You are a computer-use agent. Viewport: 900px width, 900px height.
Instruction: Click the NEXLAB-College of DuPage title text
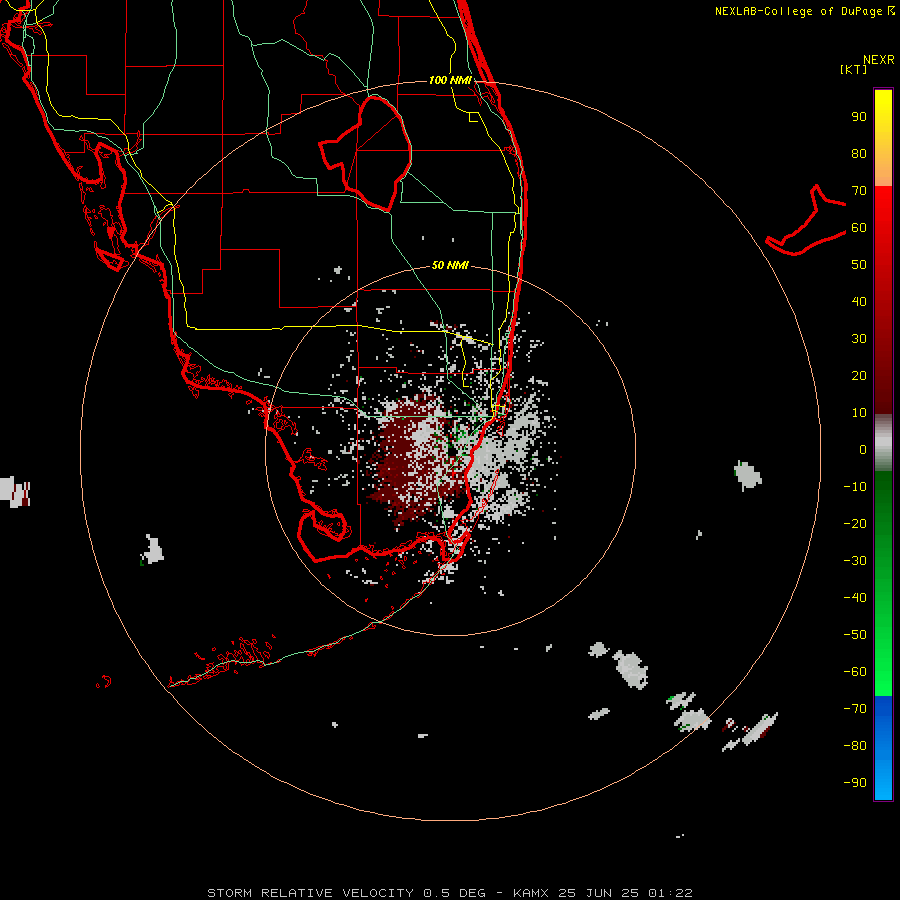(800, 11)
